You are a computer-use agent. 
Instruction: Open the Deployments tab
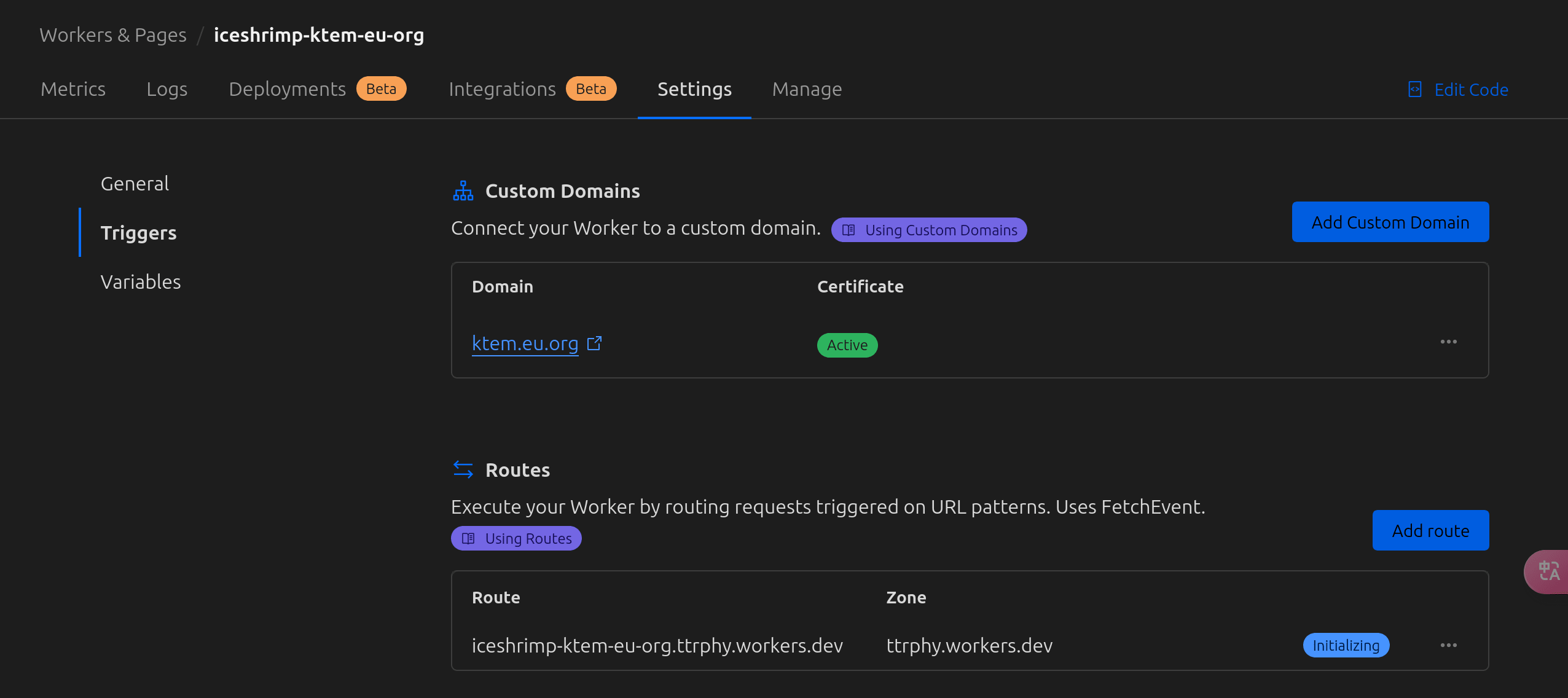click(x=287, y=89)
